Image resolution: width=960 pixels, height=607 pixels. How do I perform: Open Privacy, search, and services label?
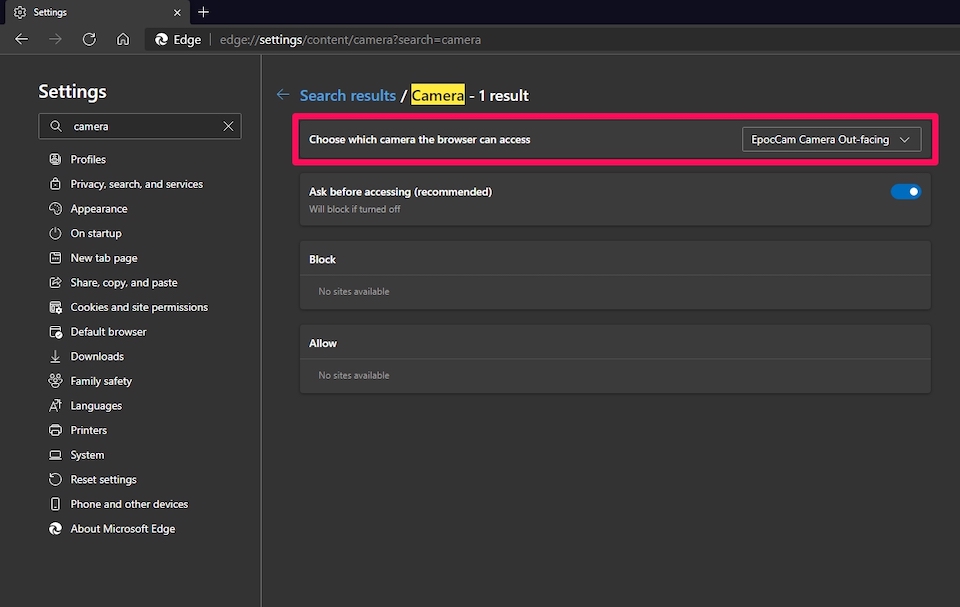[x=137, y=184]
